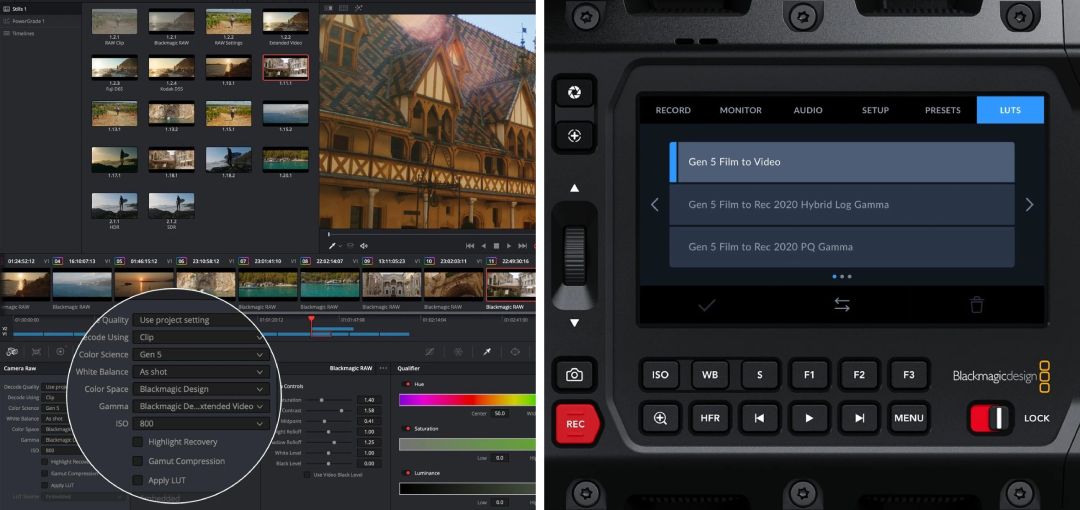Tap the down arrow below the camera scroll wheel

click(574, 323)
